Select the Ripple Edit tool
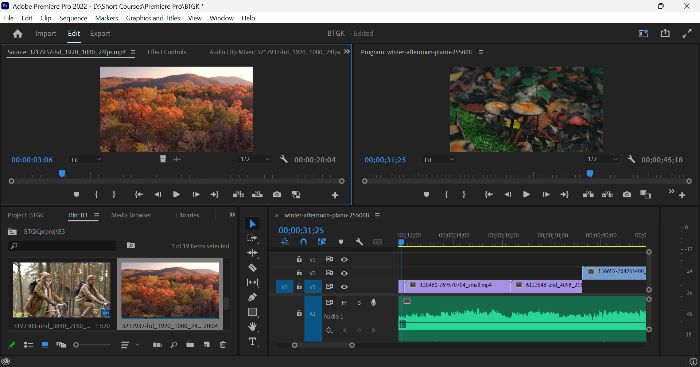 pos(253,253)
